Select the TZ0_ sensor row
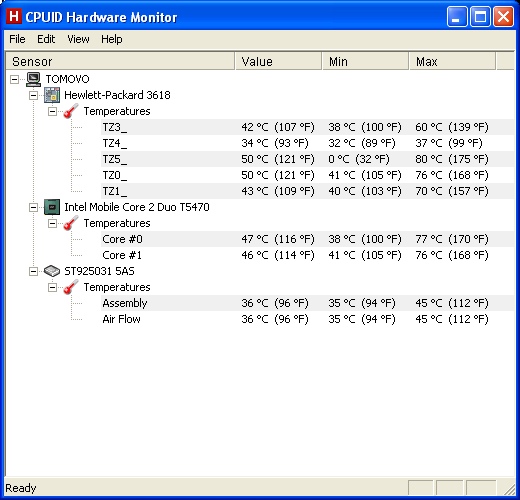 click(307, 175)
